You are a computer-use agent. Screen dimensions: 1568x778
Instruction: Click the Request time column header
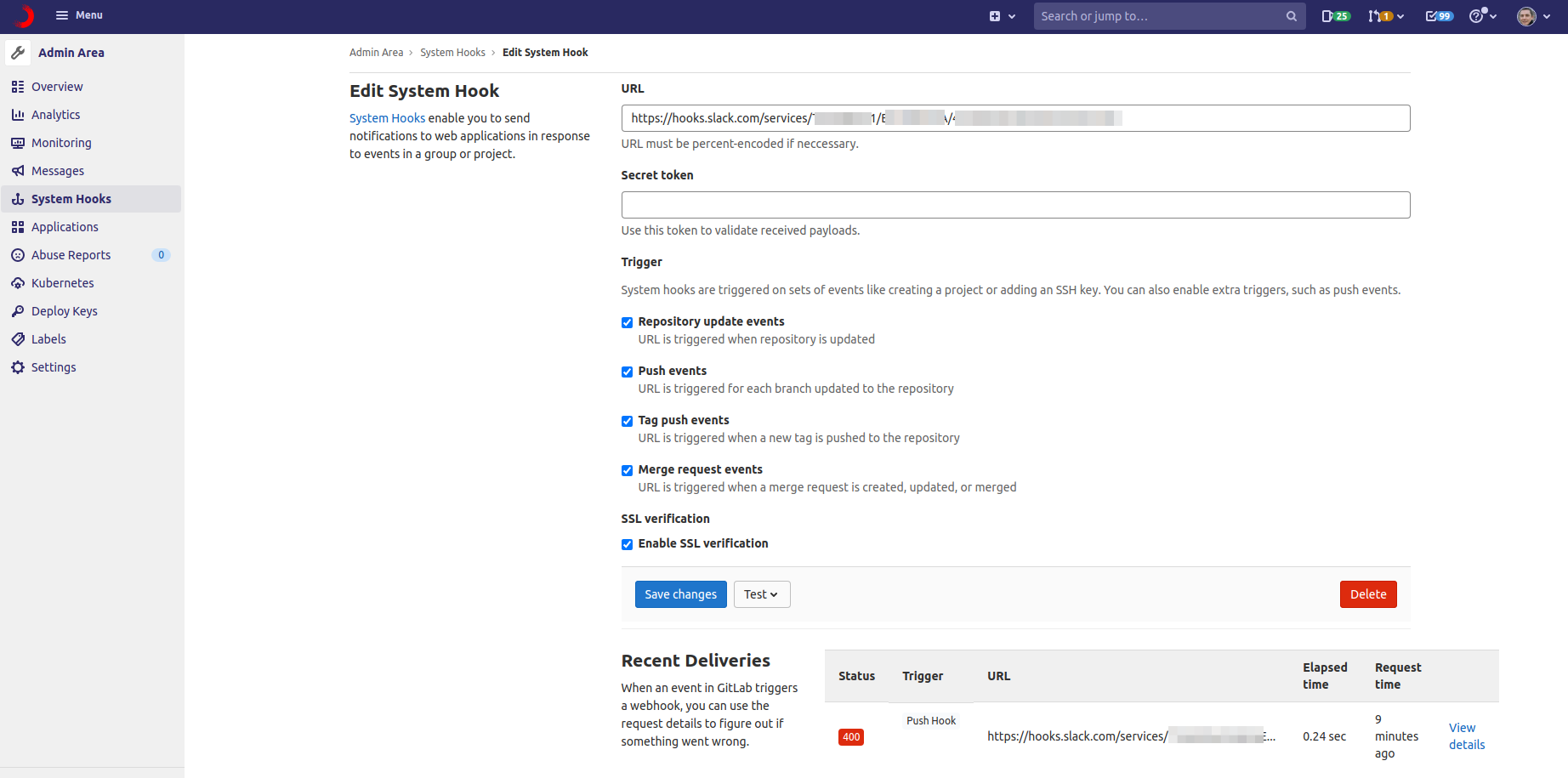pos(1398,676)
